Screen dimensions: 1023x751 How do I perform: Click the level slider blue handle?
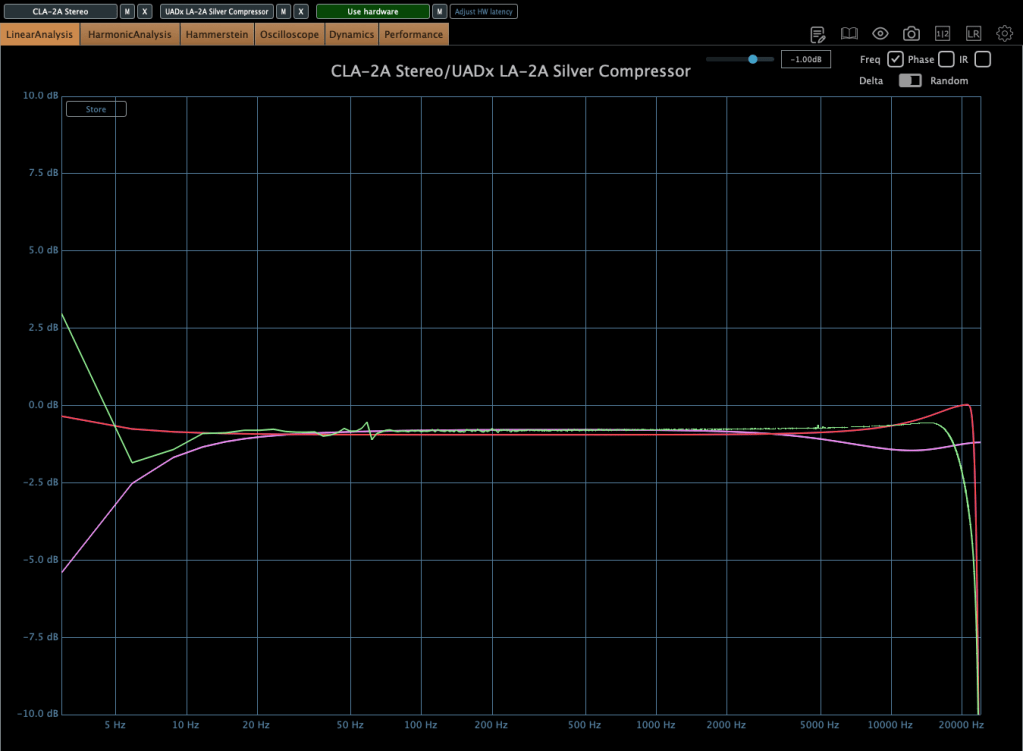point(752,60)
